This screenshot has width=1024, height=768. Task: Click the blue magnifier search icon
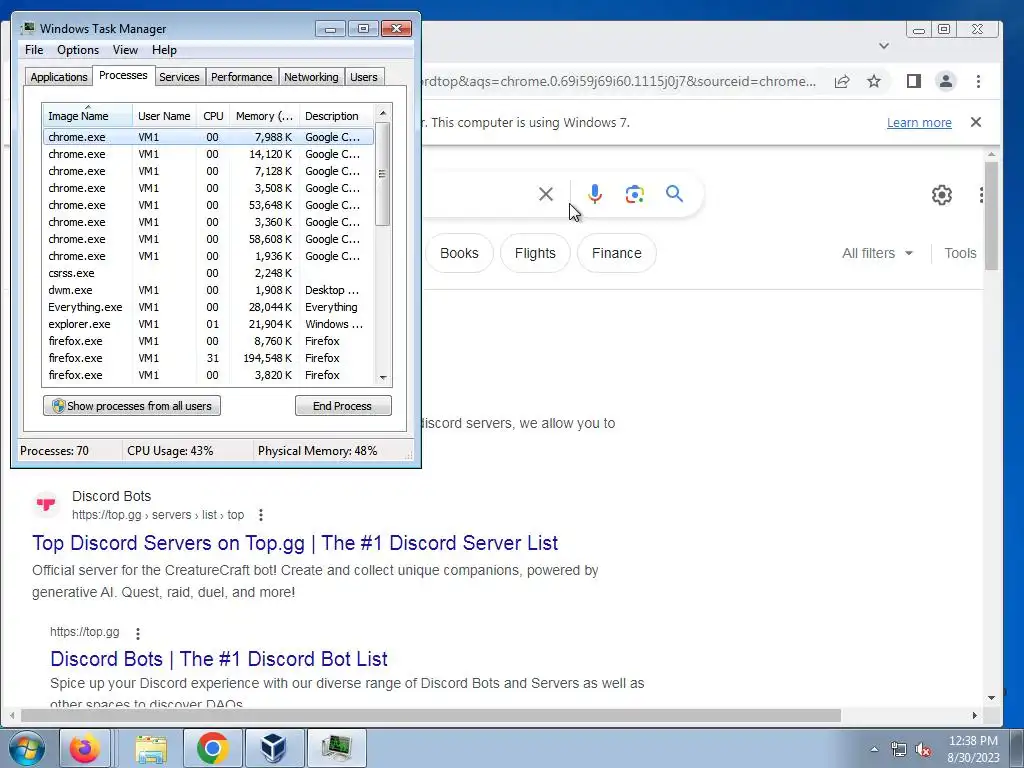click(x=674, y=194)
